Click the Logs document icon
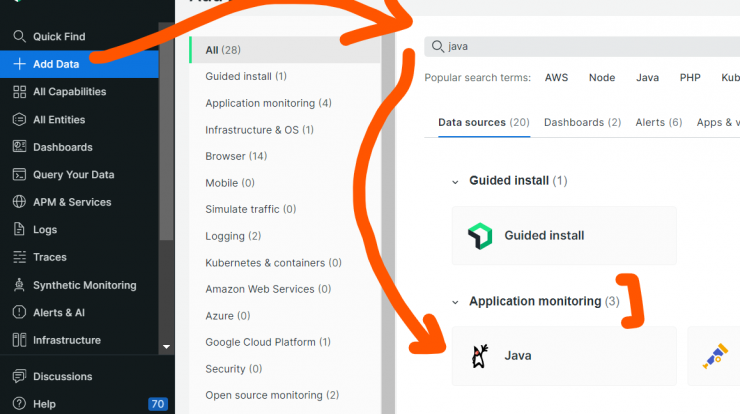The image size is (740, 414). click(x=19, y=229)
